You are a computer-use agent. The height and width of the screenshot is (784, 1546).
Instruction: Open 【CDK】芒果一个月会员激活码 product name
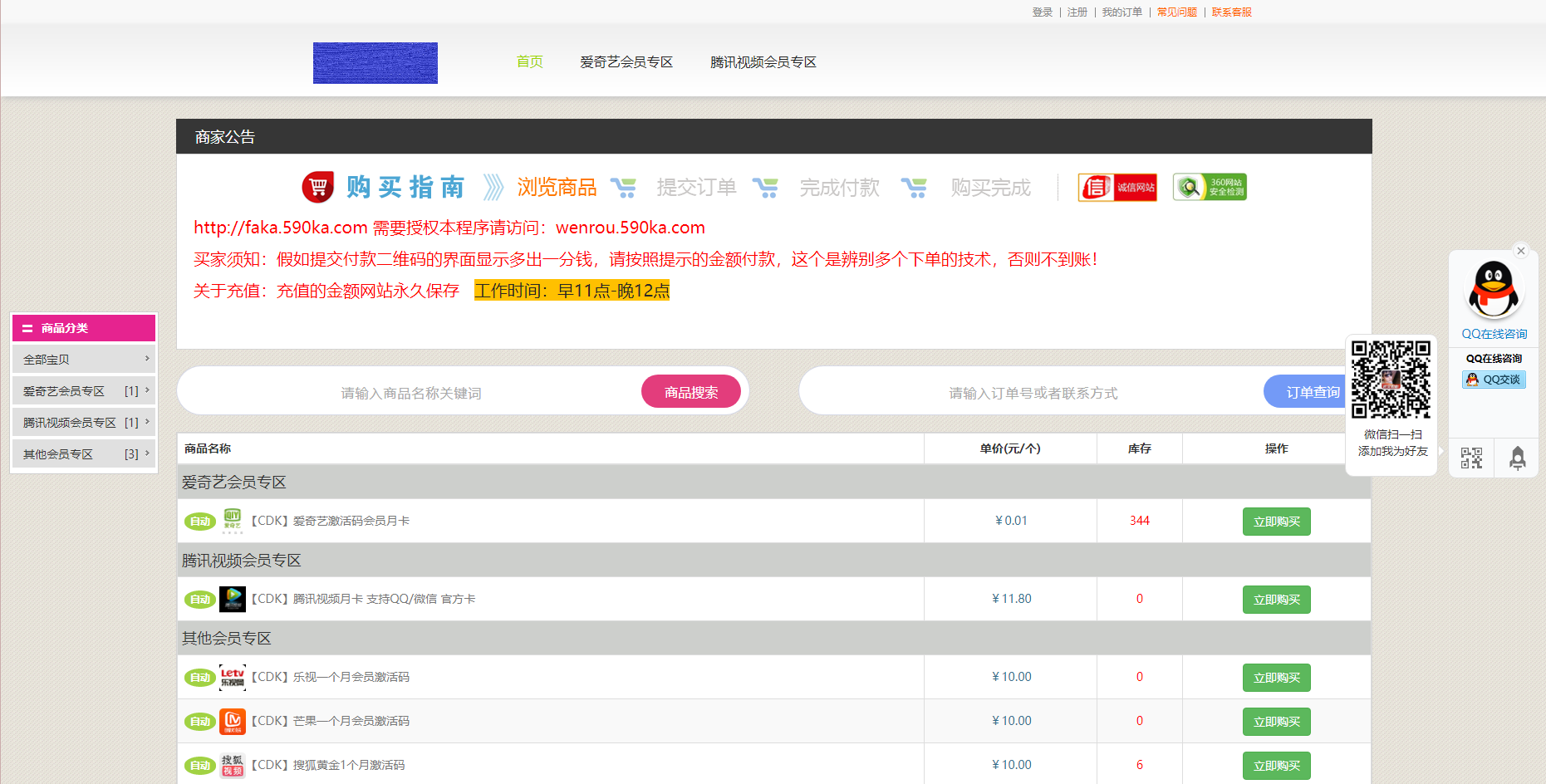[330, 721]
